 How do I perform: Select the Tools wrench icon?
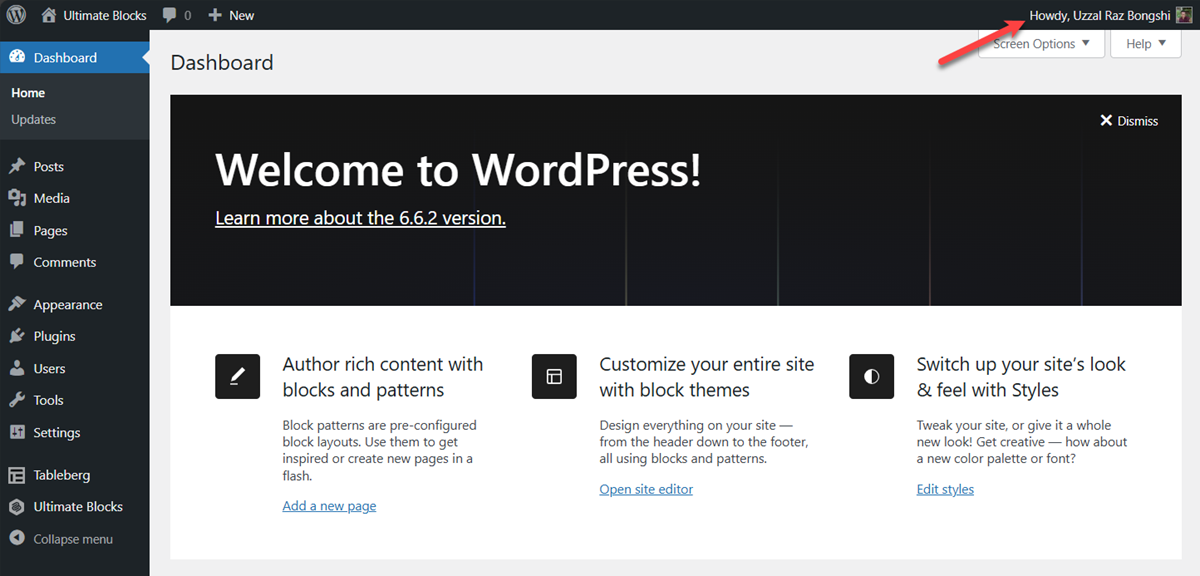pyautogui.click(x=20, y=400)
